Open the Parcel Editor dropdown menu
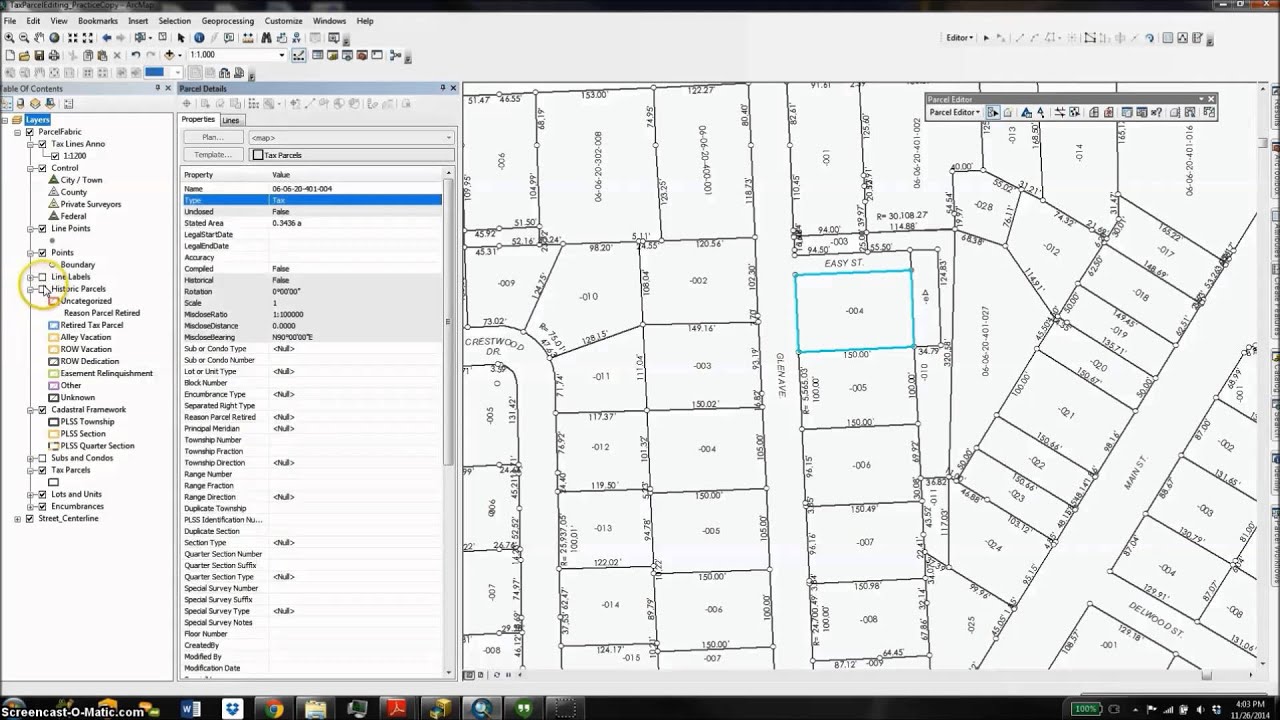Viewport: 1280px width, 720px height. point(955,113)
